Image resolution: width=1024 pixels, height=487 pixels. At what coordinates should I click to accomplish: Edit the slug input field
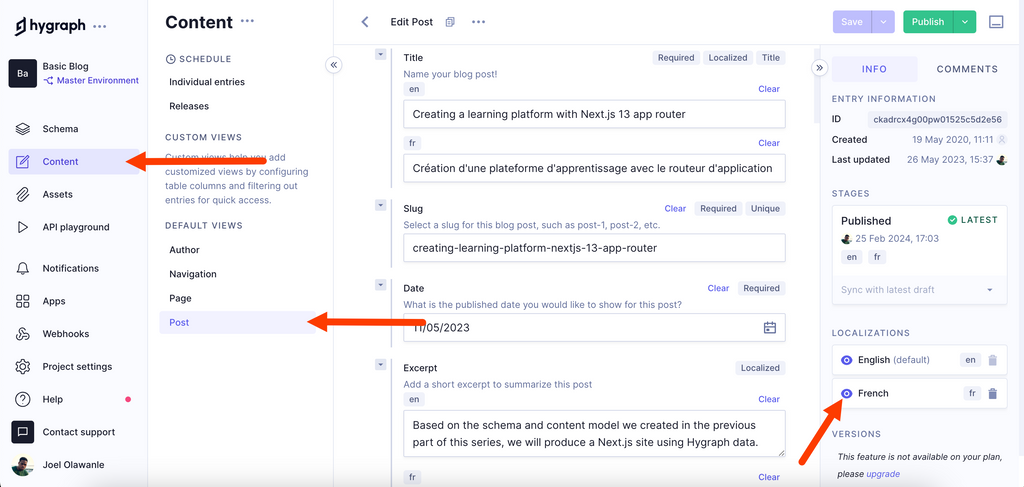point(594,248)
